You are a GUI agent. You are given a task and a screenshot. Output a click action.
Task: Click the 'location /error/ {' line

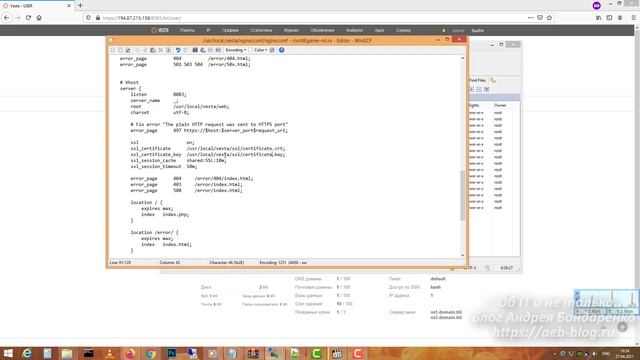pos(154,233)
